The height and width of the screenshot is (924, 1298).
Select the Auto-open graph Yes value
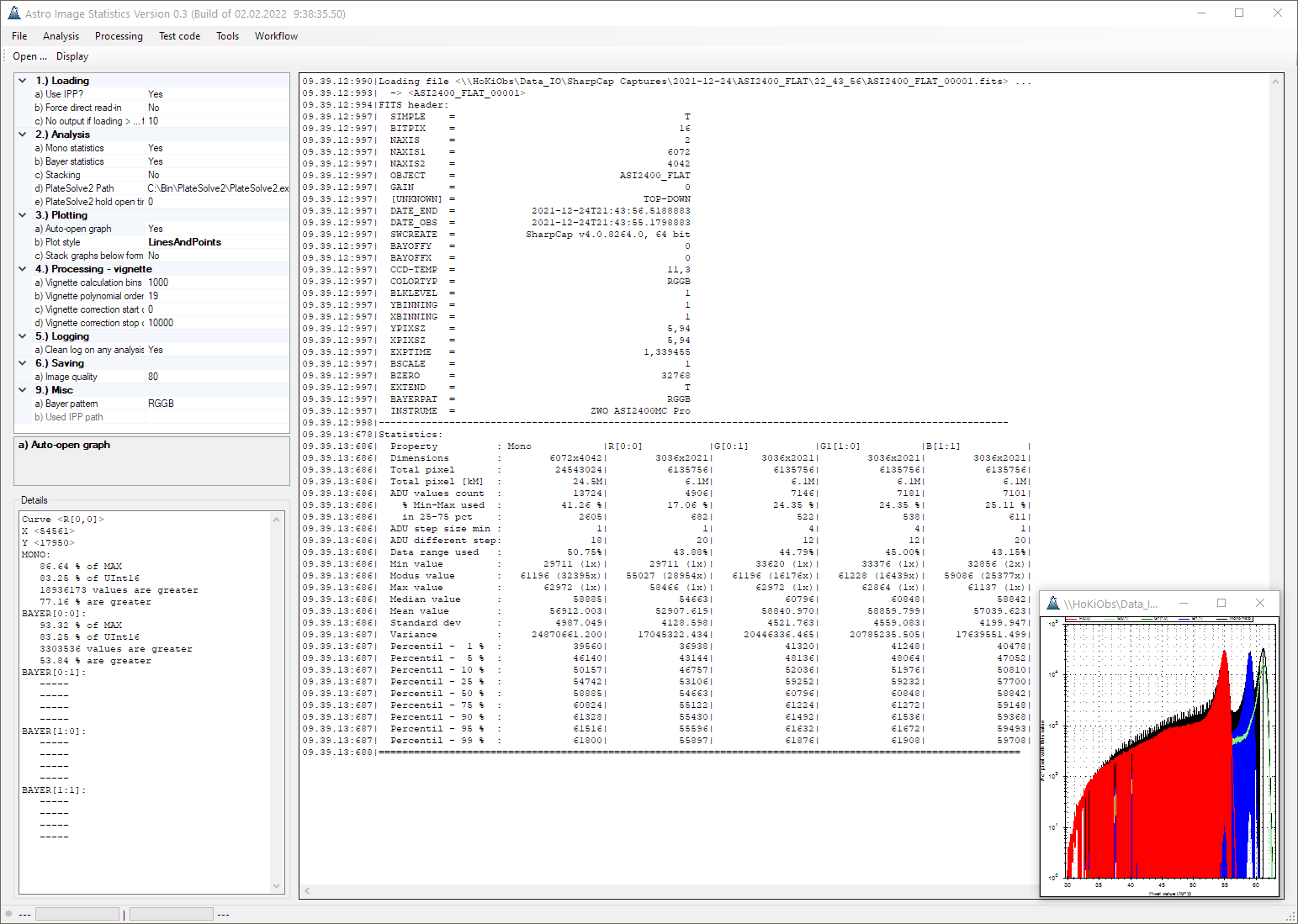point(217,229)
